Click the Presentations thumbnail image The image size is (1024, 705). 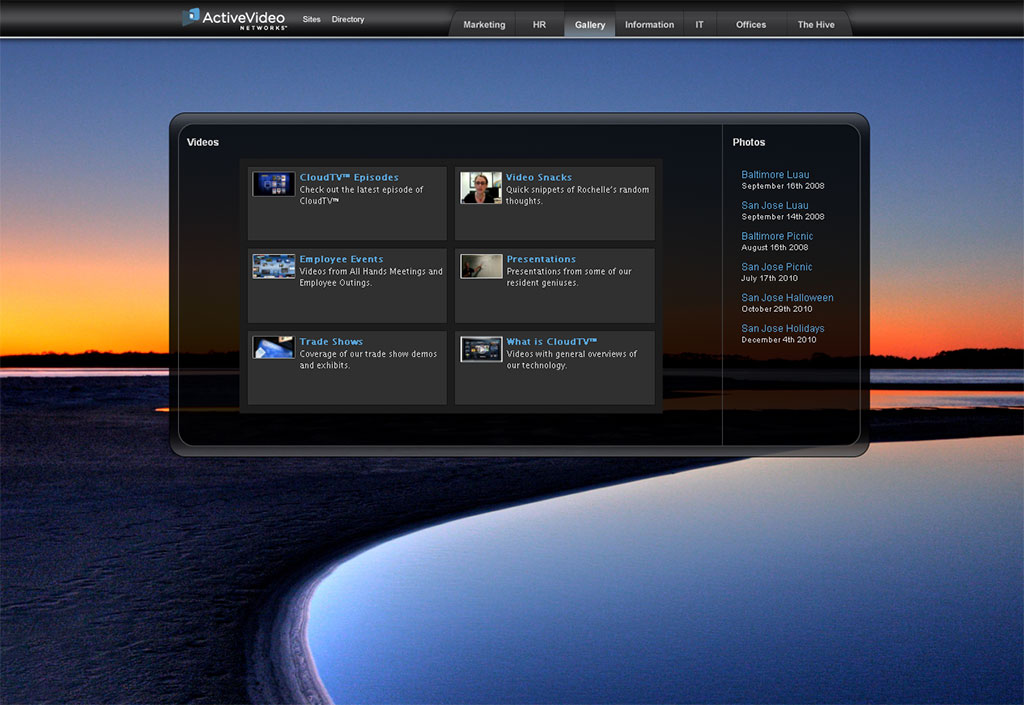coord(481,266)
